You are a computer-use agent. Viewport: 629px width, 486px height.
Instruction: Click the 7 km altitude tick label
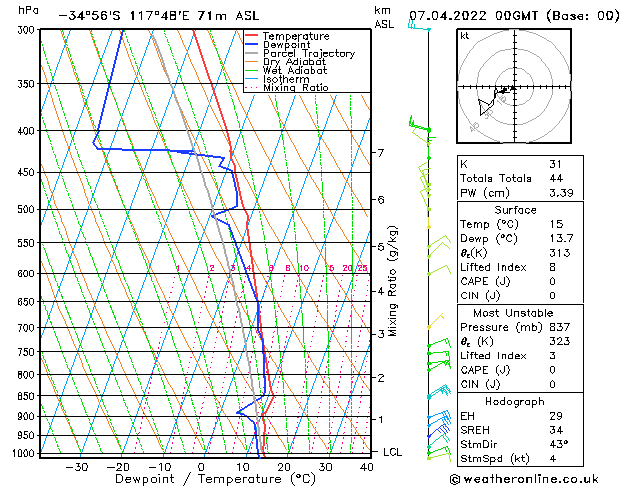tap(381, 153)
